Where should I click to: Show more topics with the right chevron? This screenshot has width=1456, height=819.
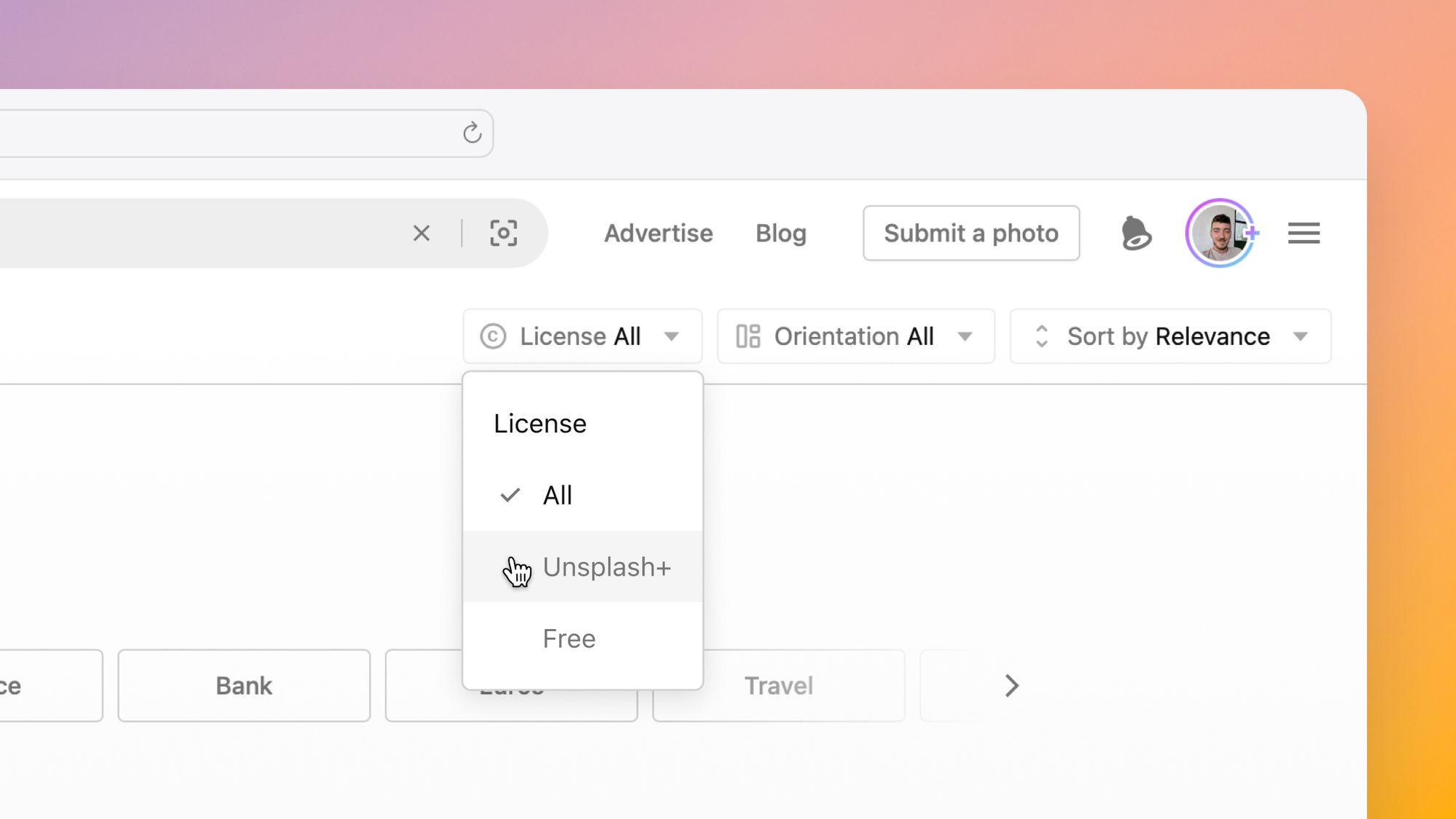1011,685
